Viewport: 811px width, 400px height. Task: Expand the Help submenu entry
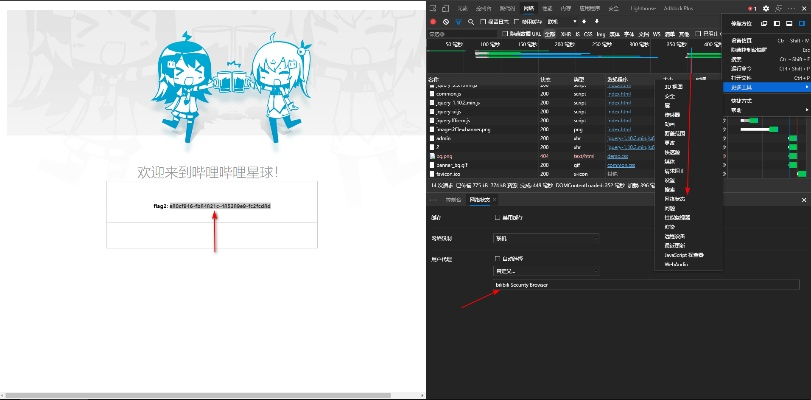click(x=767, y=110)
